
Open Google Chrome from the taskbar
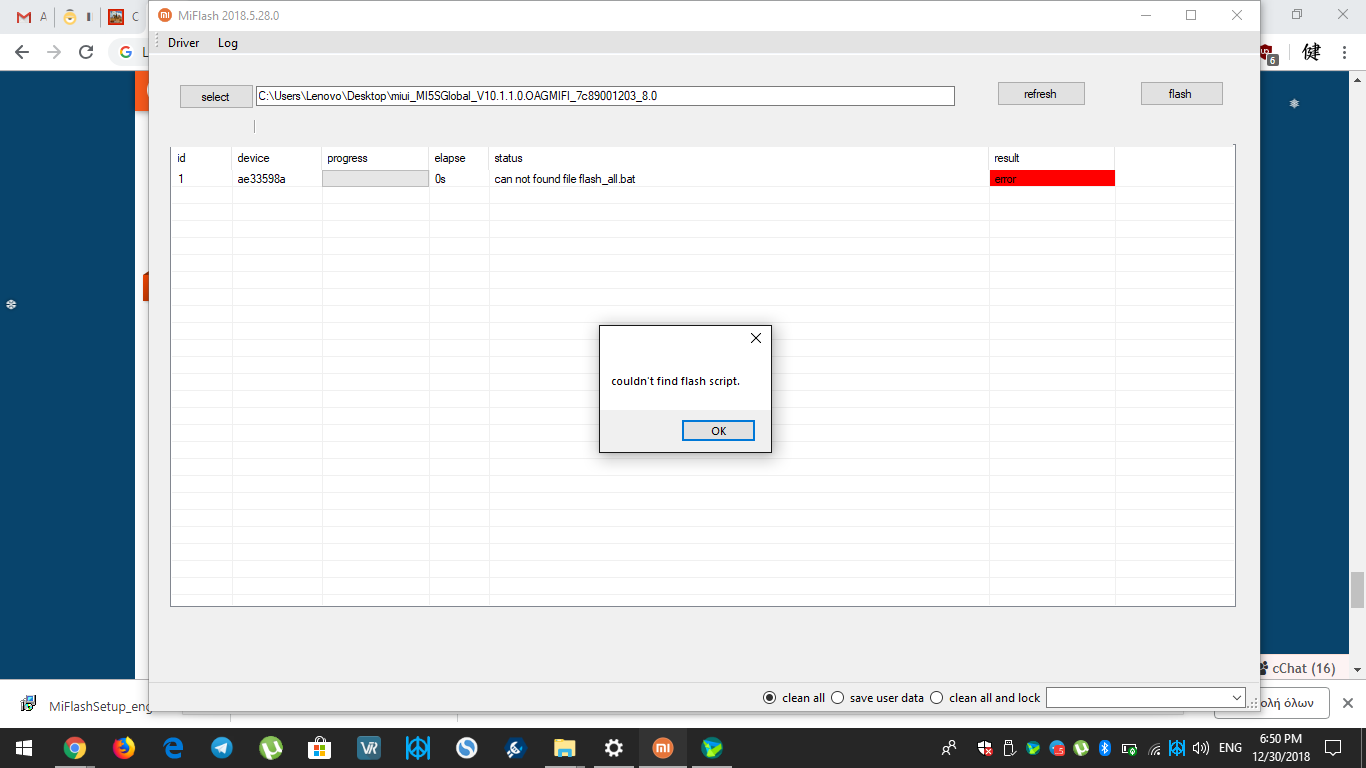[x=74, y=748]
